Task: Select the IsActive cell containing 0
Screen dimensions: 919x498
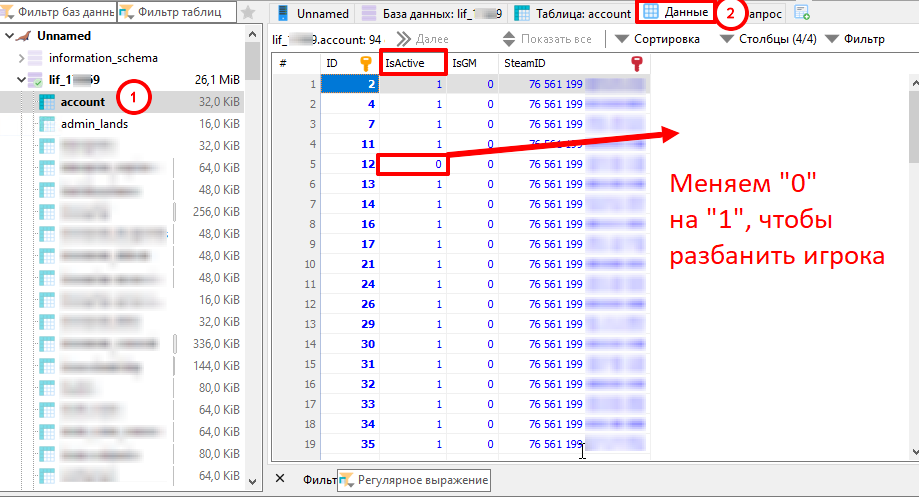Action: [413, 165]
